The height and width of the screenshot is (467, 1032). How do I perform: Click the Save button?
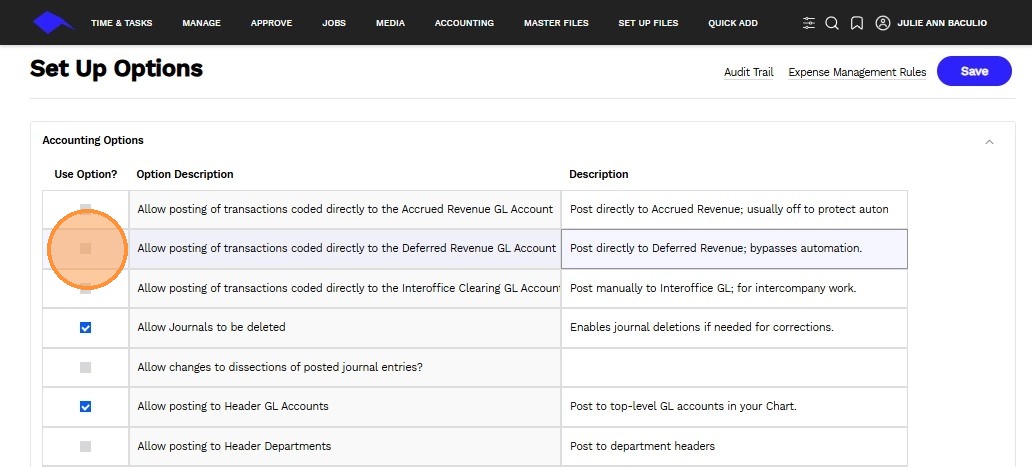(x=973, y=71)
